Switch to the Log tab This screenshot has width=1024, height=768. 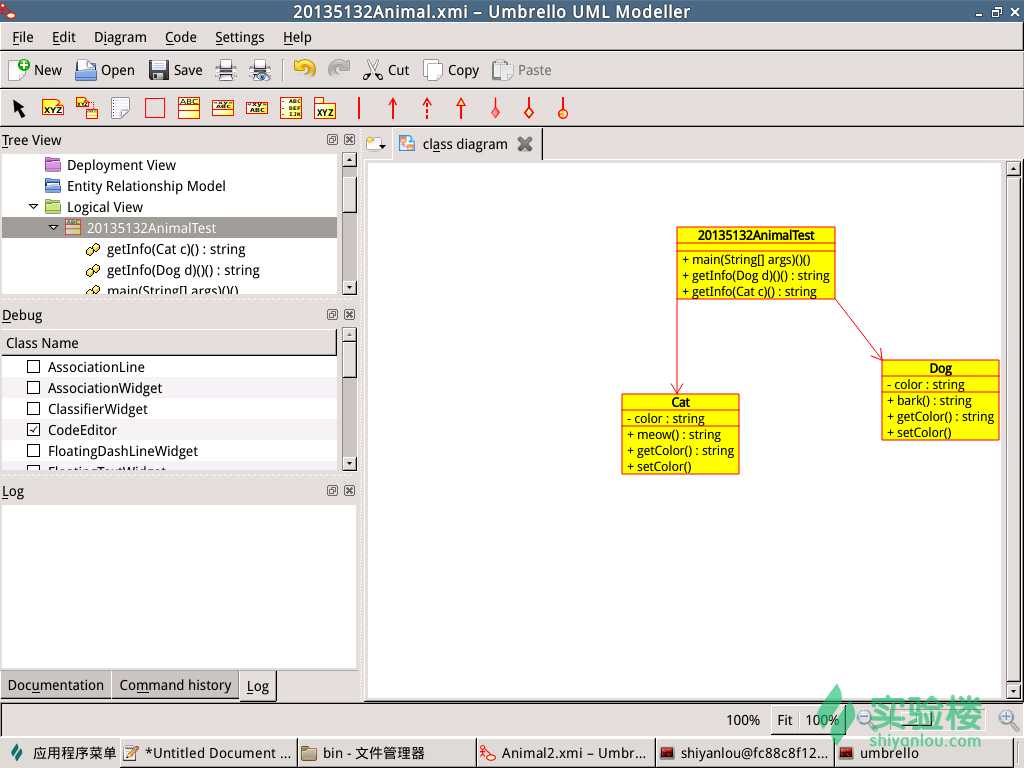[x=258, y=686]
